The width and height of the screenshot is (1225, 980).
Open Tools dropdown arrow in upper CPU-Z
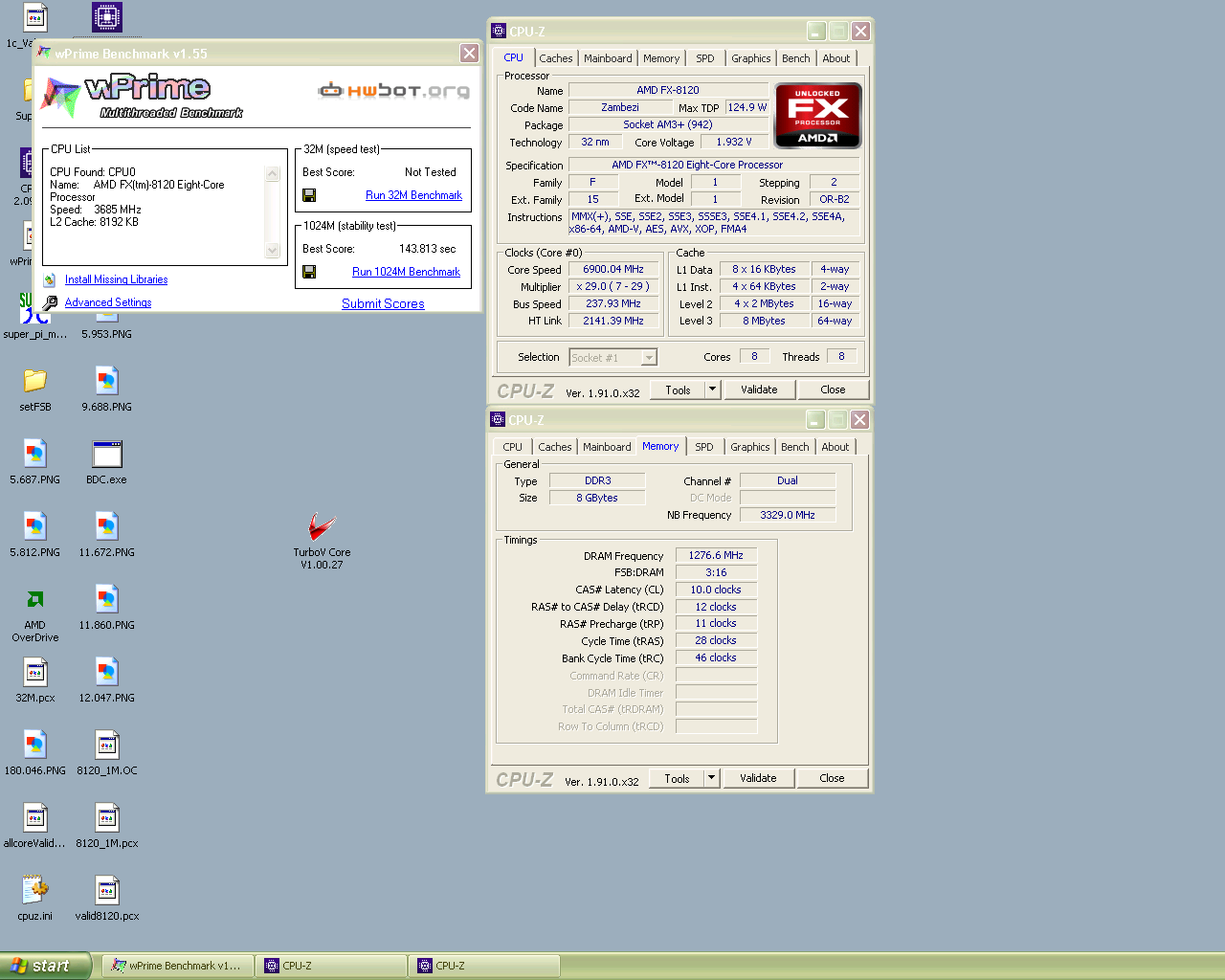coord(712,390)
